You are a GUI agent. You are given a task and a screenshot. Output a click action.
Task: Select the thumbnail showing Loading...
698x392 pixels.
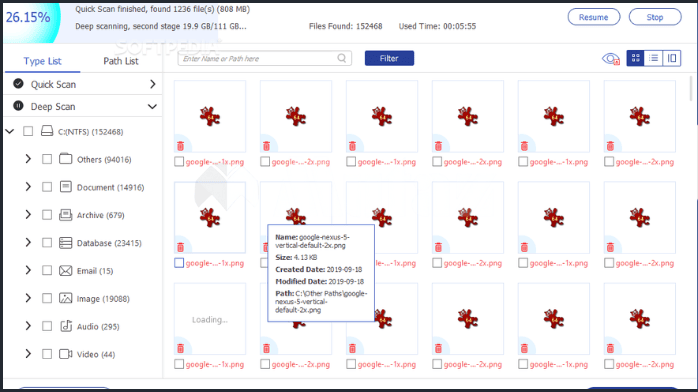tap(210, 319)
